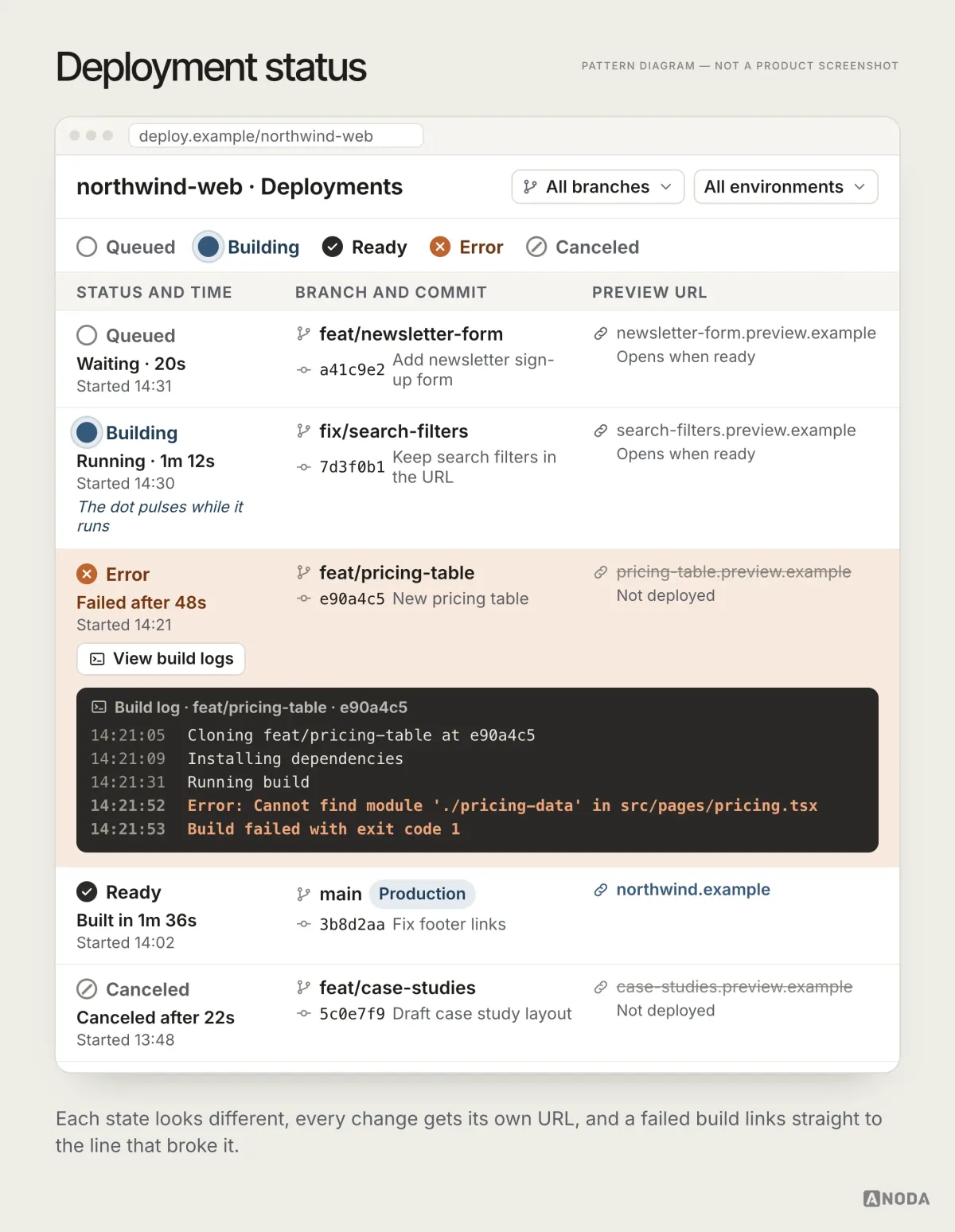Click the branch icon in All branches
Screen dimensions: 955x1232
(x=530, y=187)
